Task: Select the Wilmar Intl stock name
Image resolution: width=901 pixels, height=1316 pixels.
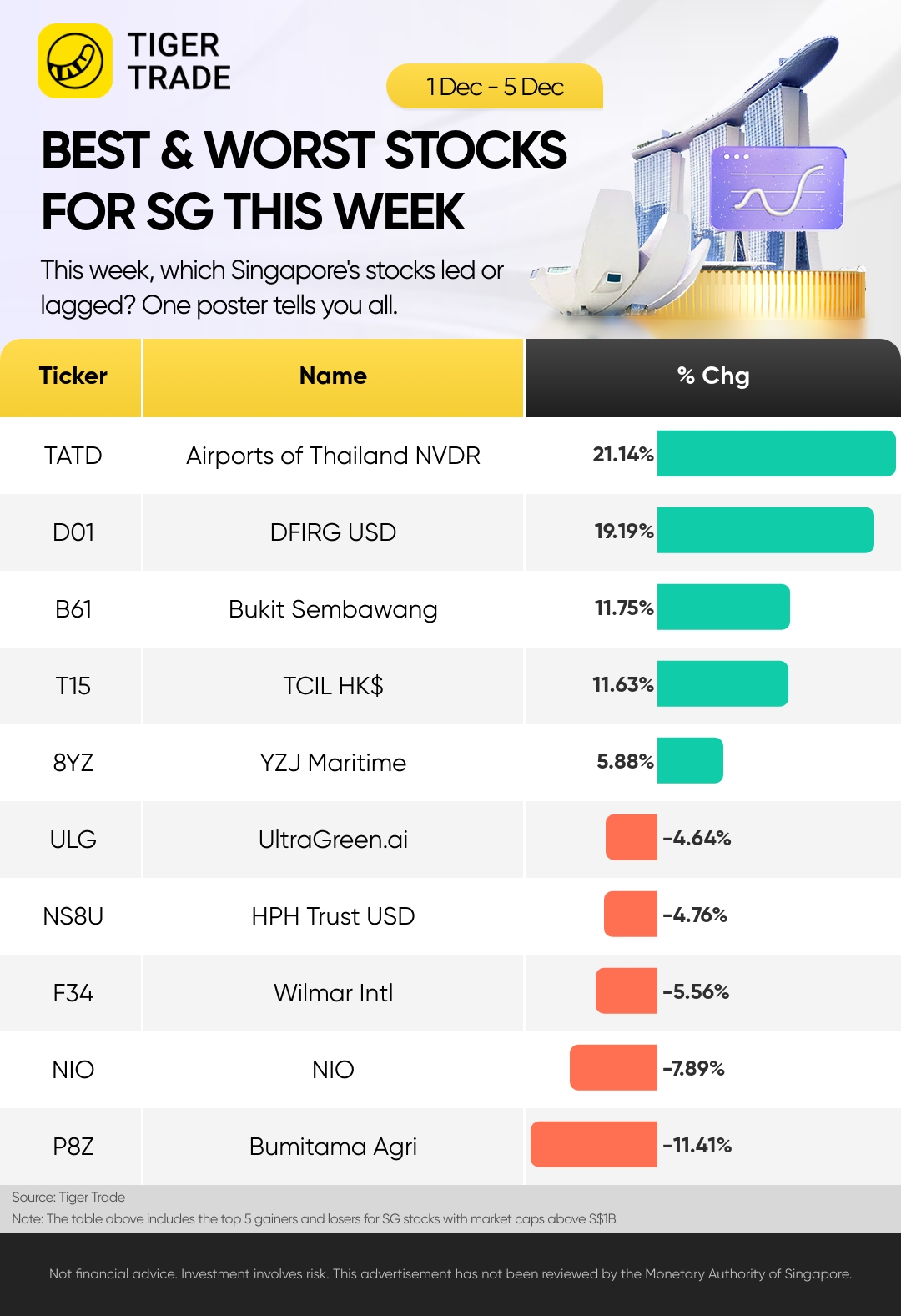Action: pos(333,993)
